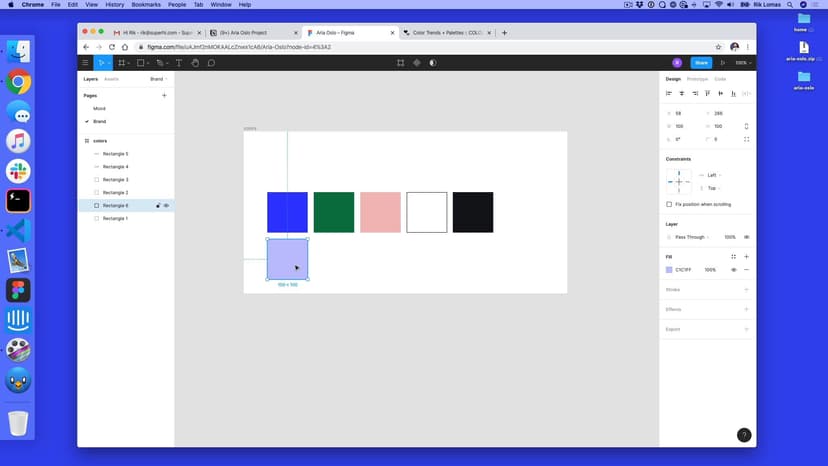
Task: Select the Comment tool
Action: point(211,63)
